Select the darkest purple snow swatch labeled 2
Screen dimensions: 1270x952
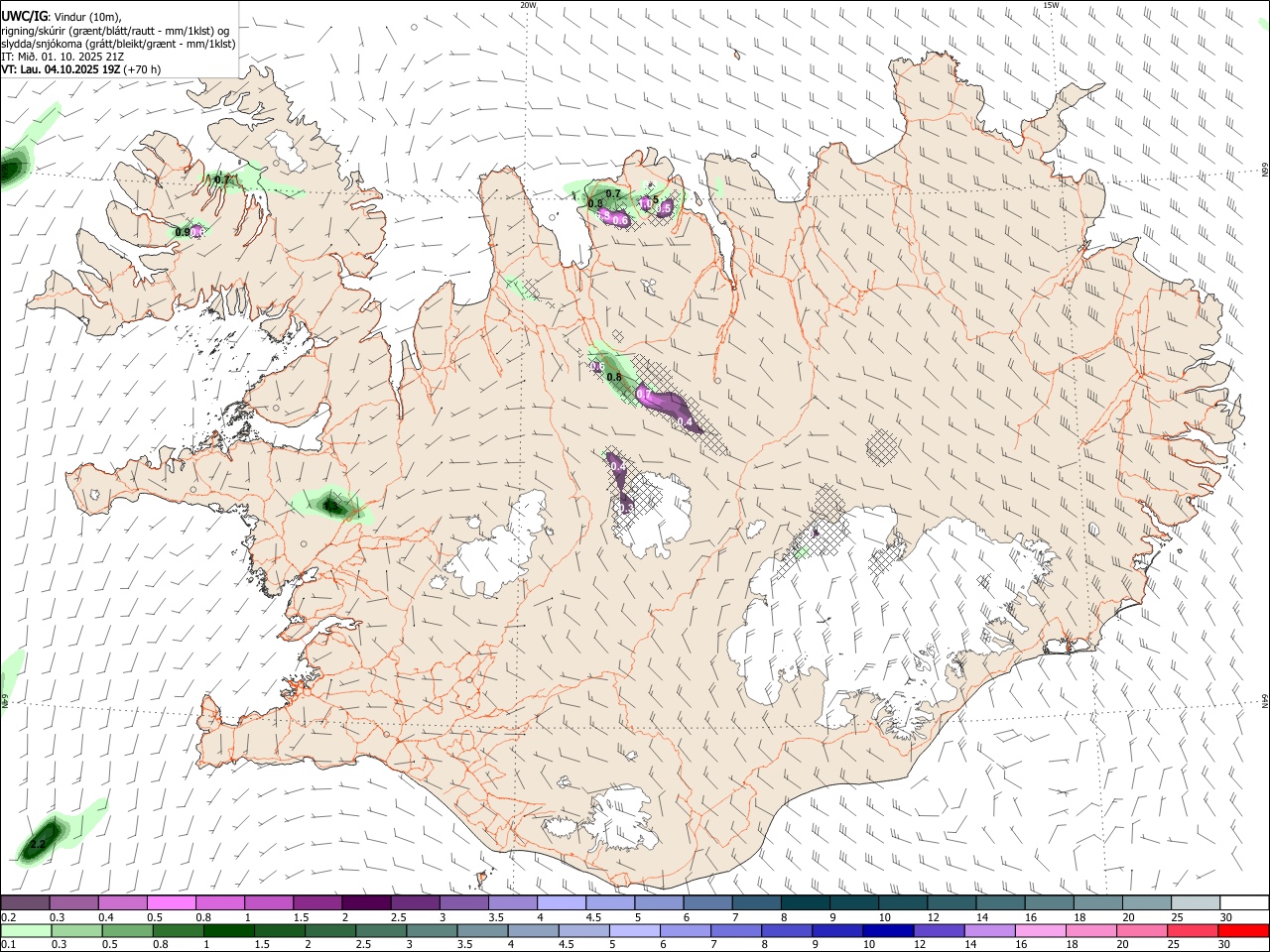[x=366, y=903]
